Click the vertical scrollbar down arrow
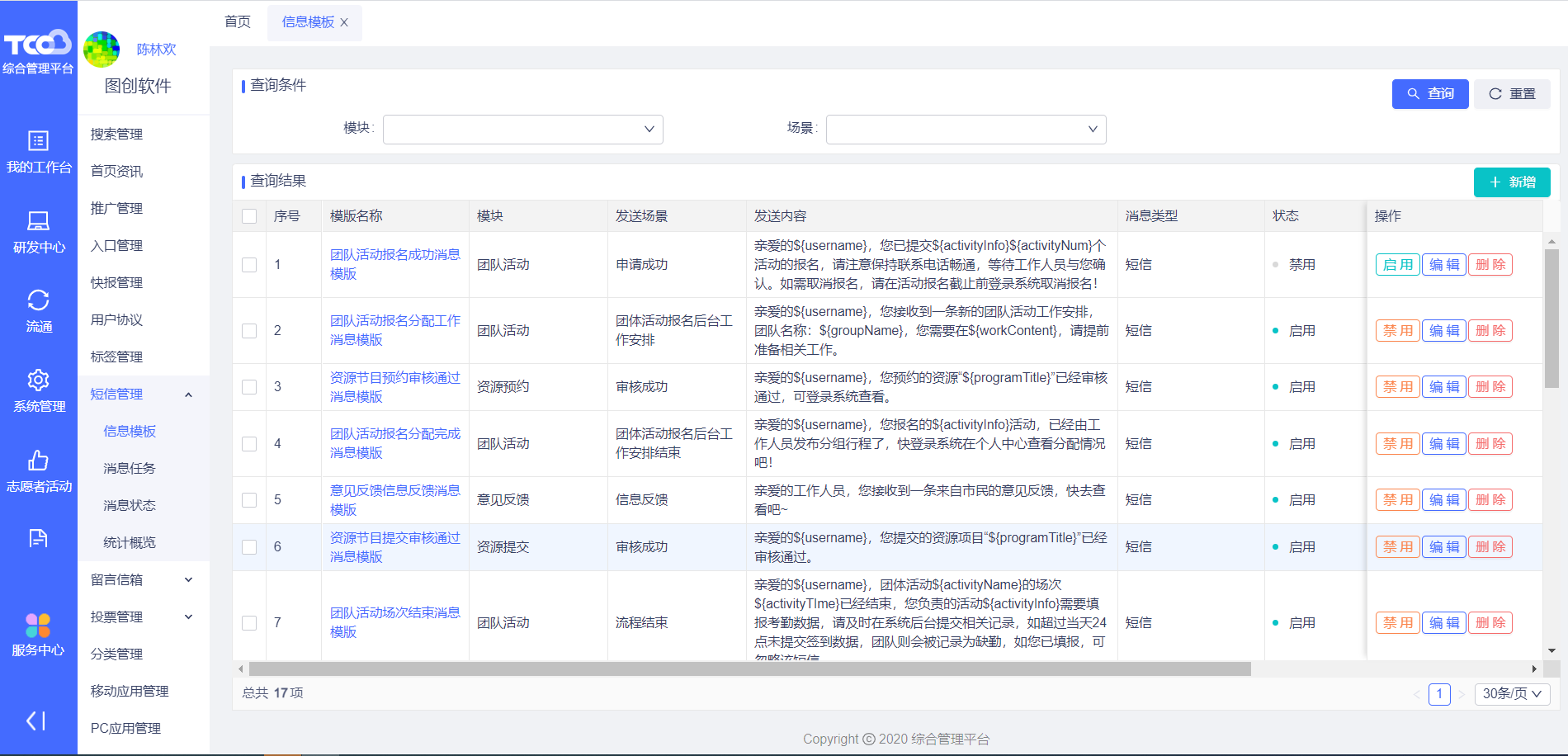 [x=1551, y=651]
